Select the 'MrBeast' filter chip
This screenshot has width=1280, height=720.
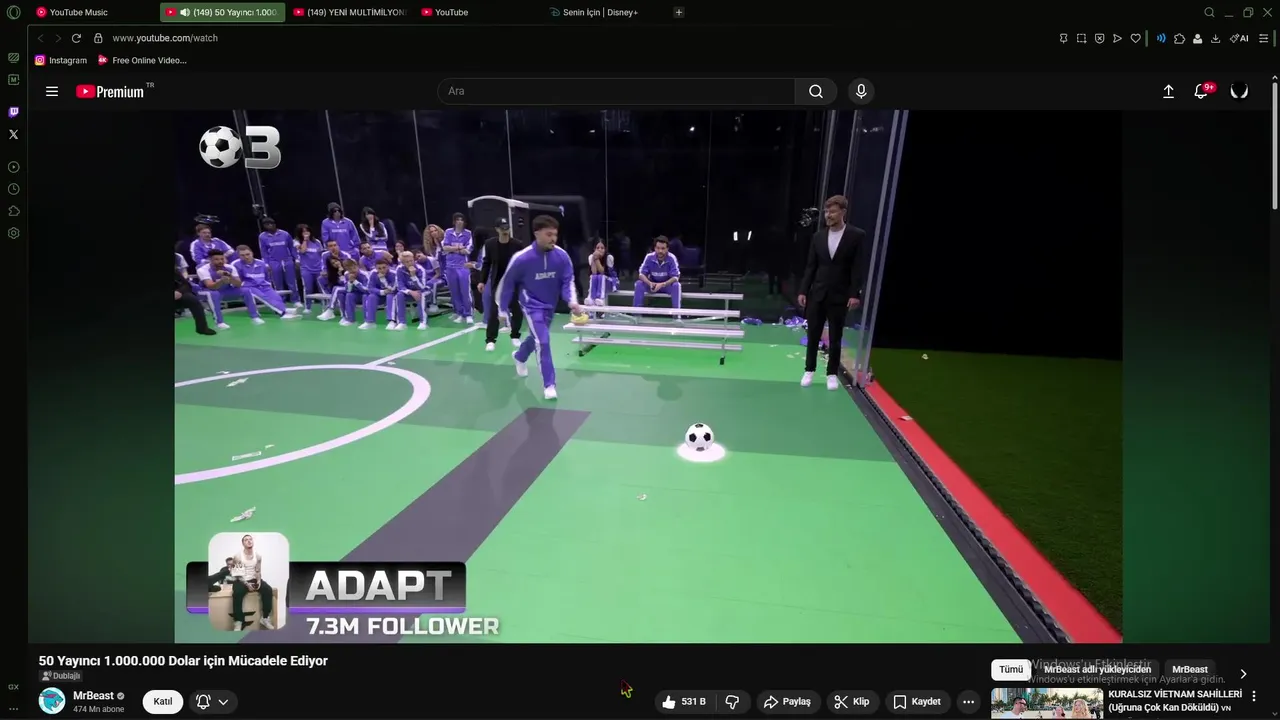pyautogui.click(x=1190, y=669)
